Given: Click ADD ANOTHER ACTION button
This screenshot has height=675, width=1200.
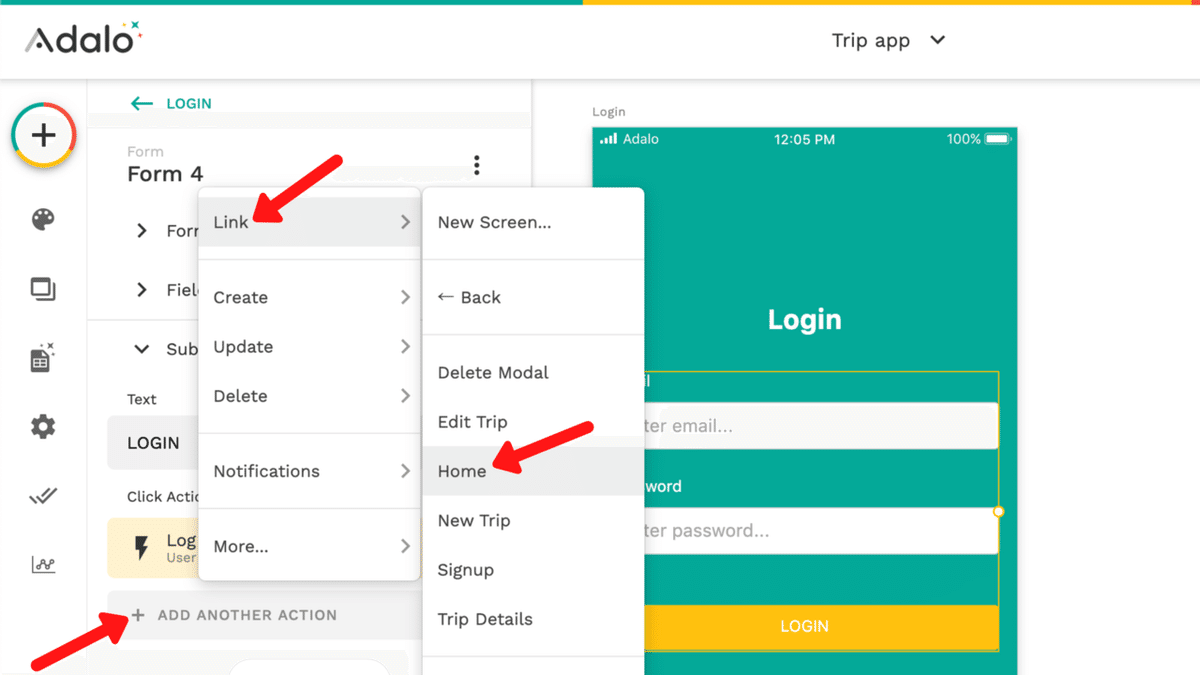Looking at the screenshot, I should point(265,615).
